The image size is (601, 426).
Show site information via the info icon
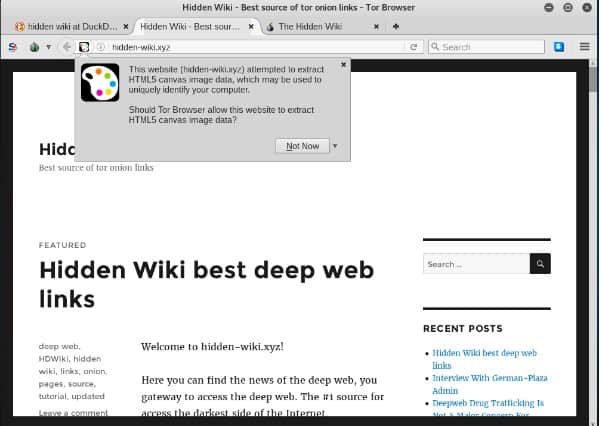pos(101,47)
